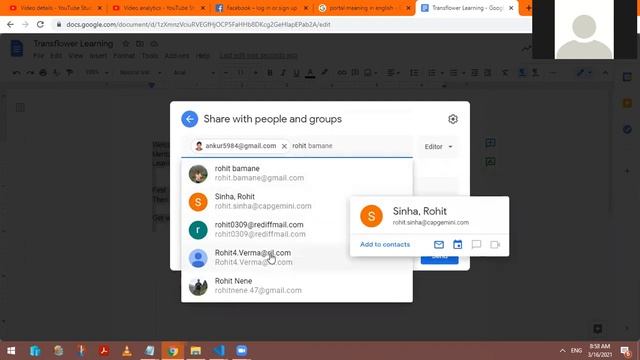Click Chrome icon in taskbar

pyautogui.click(x=173, y=351)
